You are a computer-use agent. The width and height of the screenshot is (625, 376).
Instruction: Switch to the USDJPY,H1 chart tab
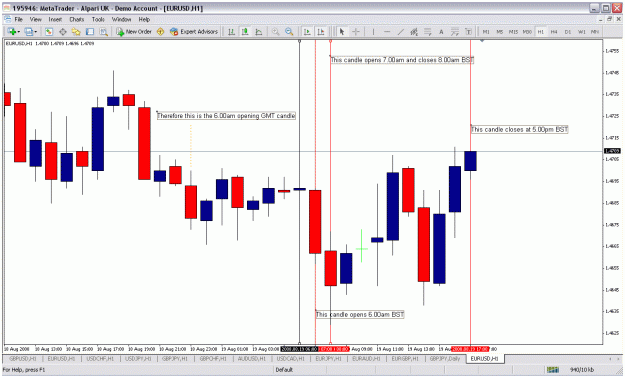tap(138, 359)
